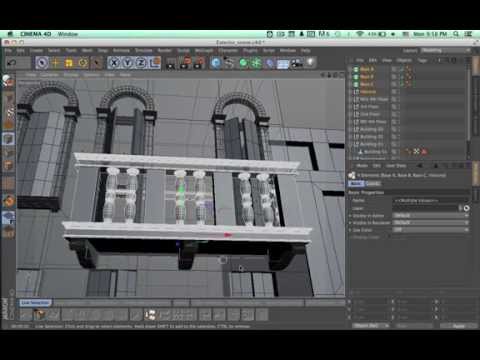
Task: Click the Camera icon in toolbar
Action: click(296, 63)
